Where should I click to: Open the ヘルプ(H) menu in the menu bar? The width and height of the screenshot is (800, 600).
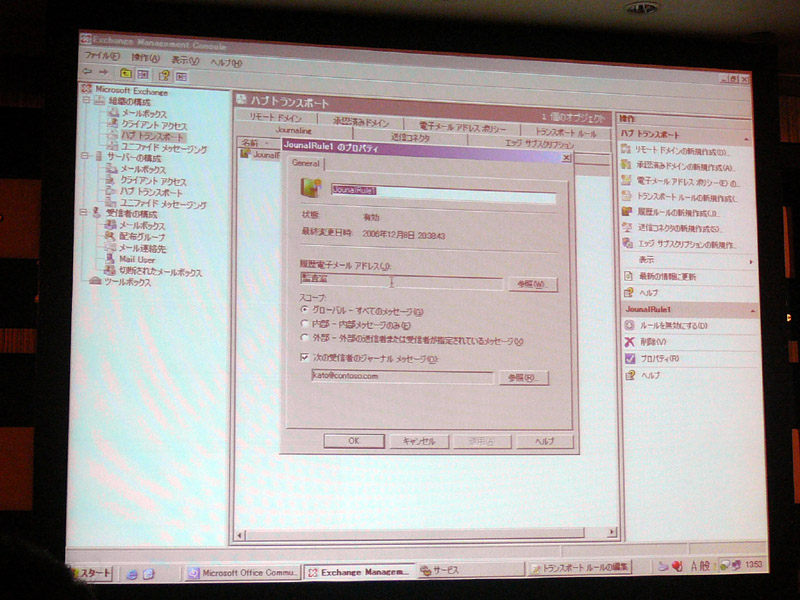[227, 63]
